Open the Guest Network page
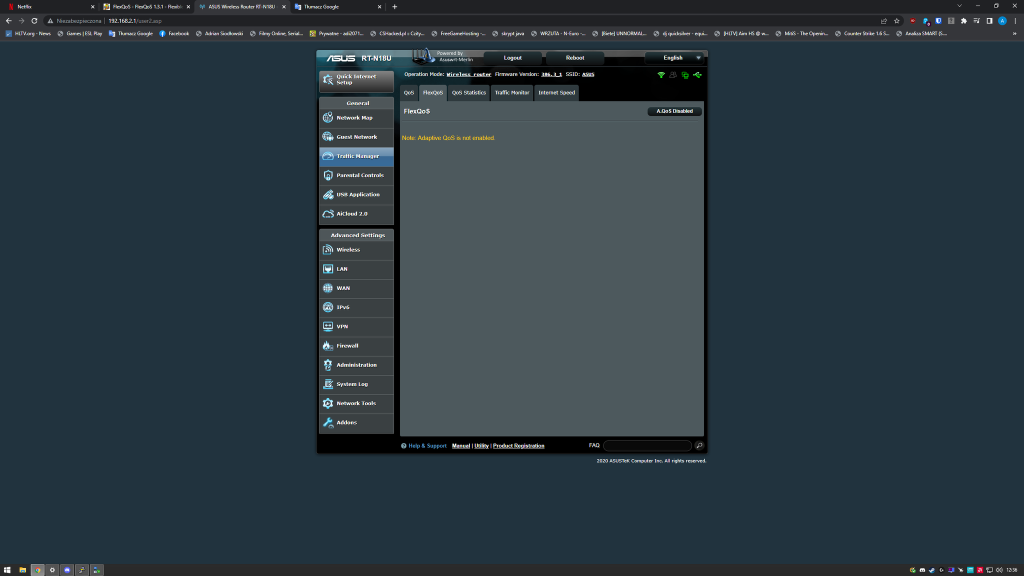 click(356, 137)
